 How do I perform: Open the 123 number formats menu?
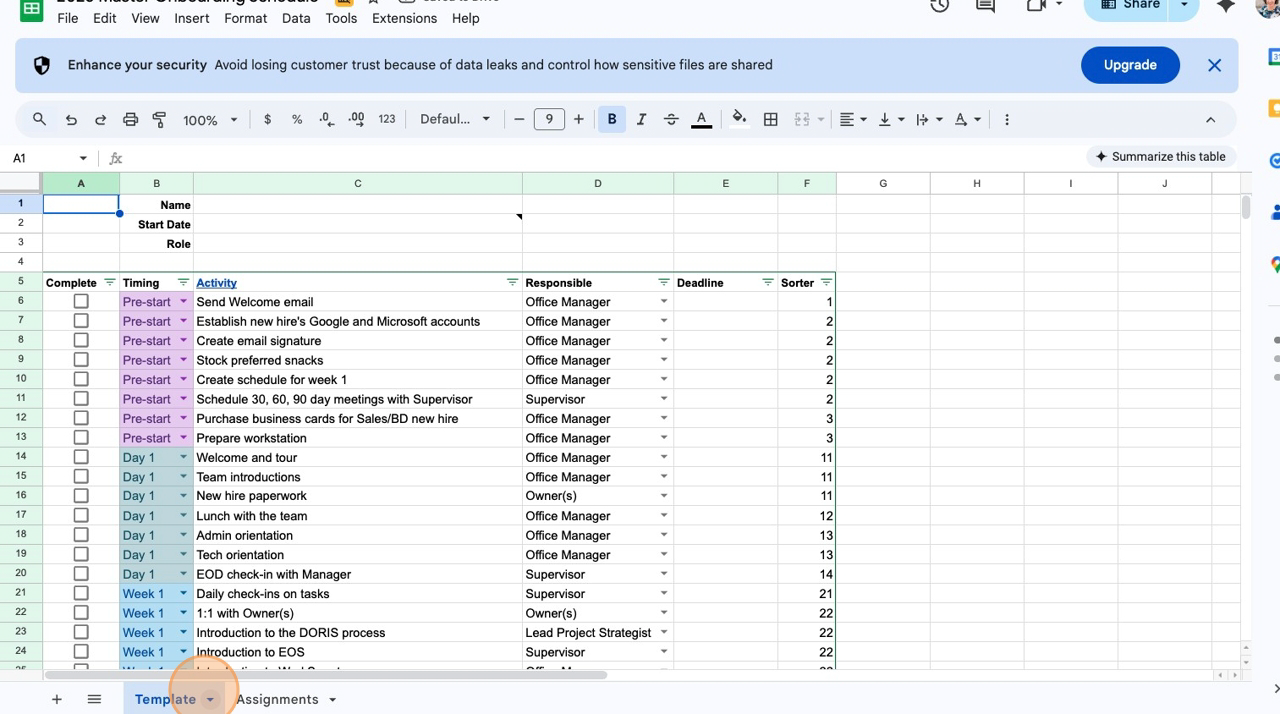(x=387, y=119)
